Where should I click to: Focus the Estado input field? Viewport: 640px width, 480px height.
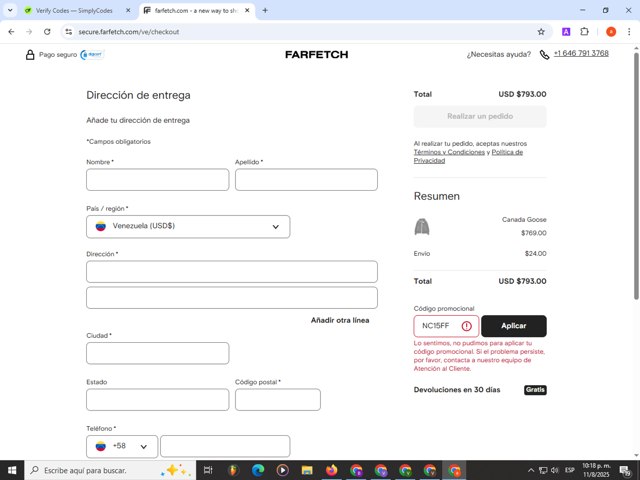158,400
